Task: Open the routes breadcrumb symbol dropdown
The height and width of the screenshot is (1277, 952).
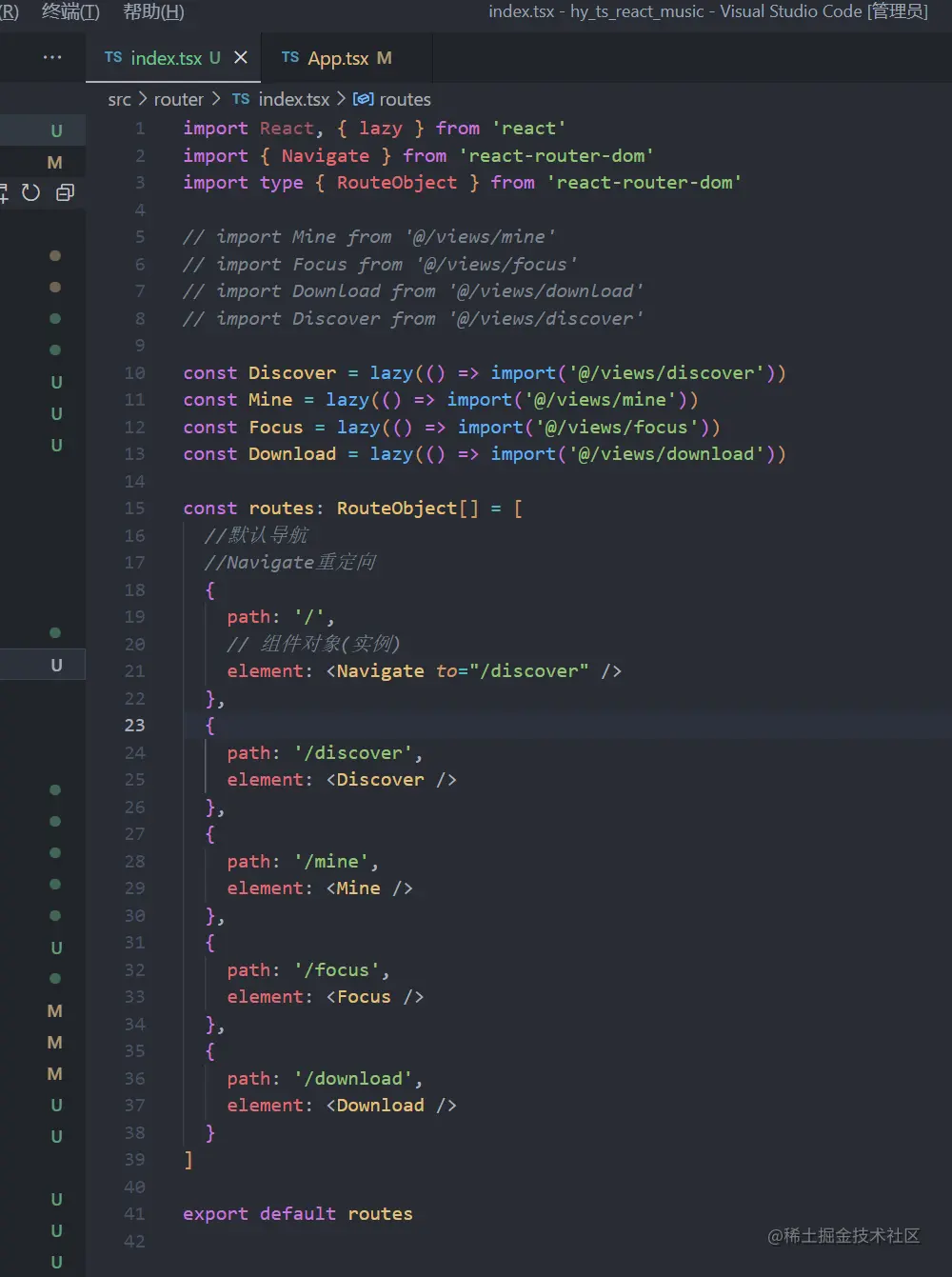Action: [406, 100]
